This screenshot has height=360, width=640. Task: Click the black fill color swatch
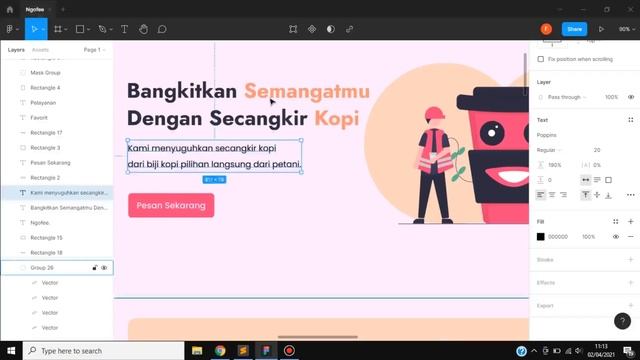click(x=540, y=237)
